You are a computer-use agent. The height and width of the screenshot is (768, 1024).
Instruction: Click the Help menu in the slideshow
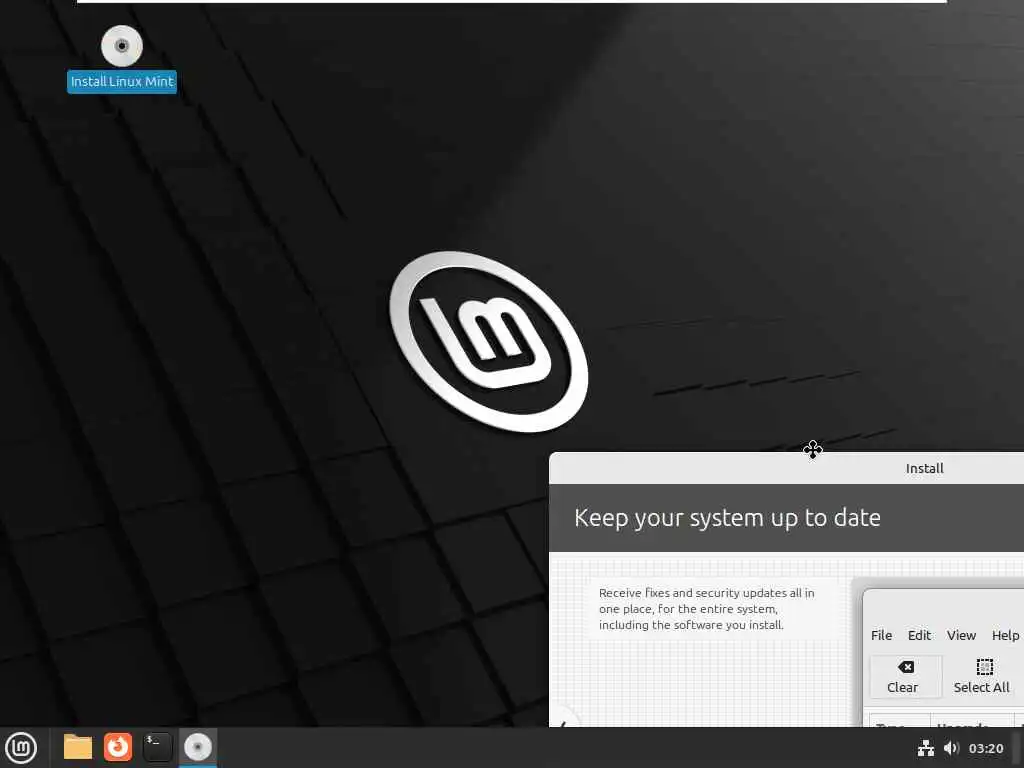[x=1005, y=635]
